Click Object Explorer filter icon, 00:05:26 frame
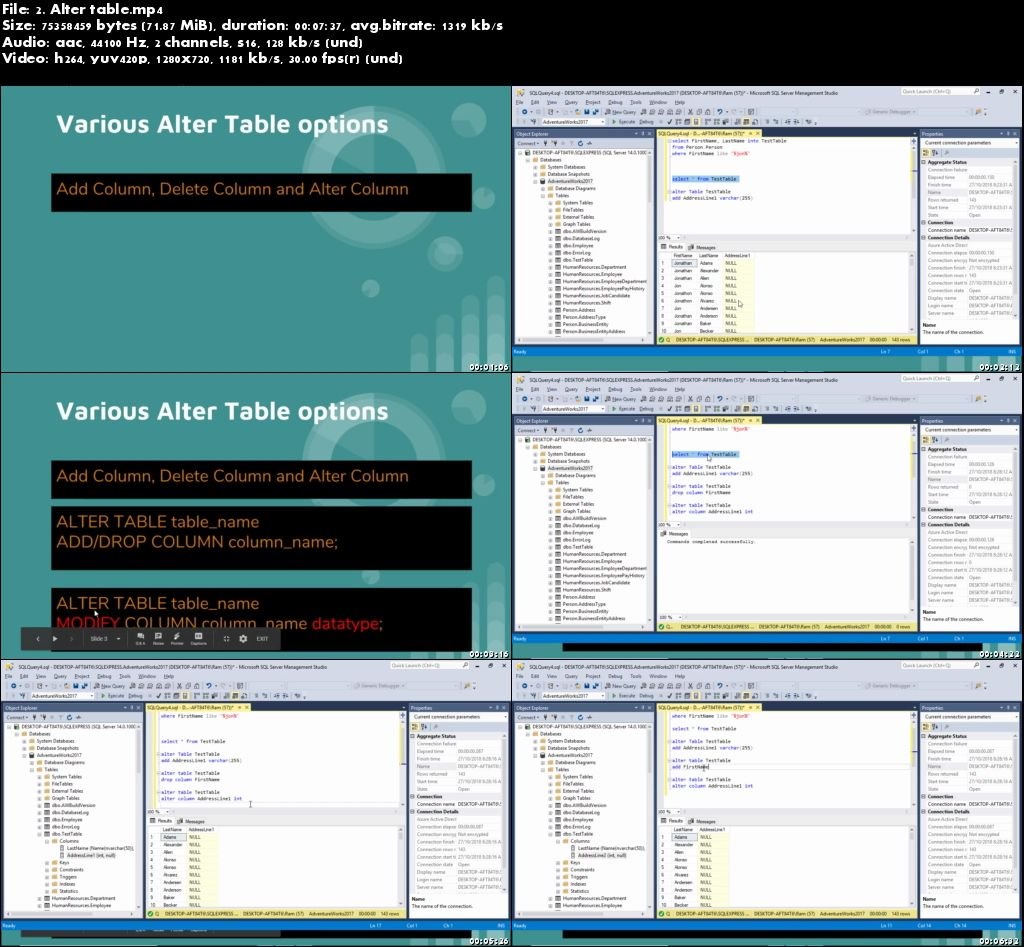Viewport: 1024px width, 947px height. click(x=61, y=717)
